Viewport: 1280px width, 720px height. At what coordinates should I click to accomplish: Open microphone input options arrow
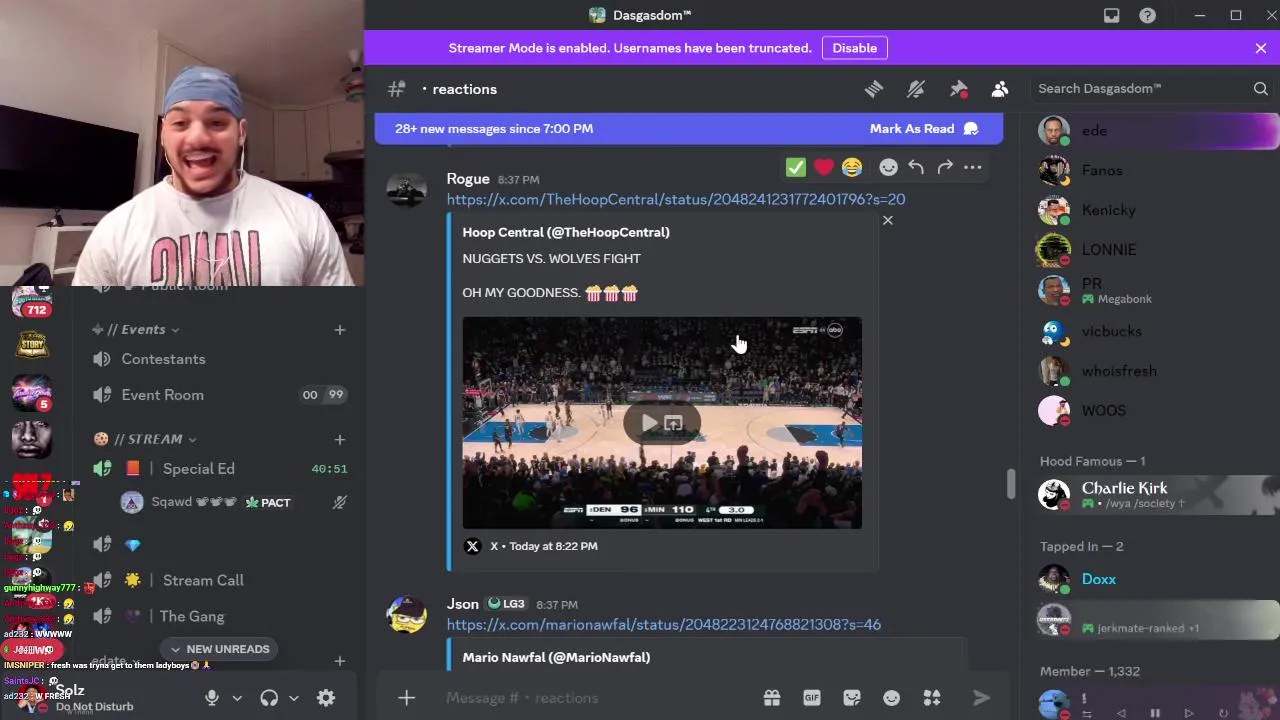pos(237,698)
